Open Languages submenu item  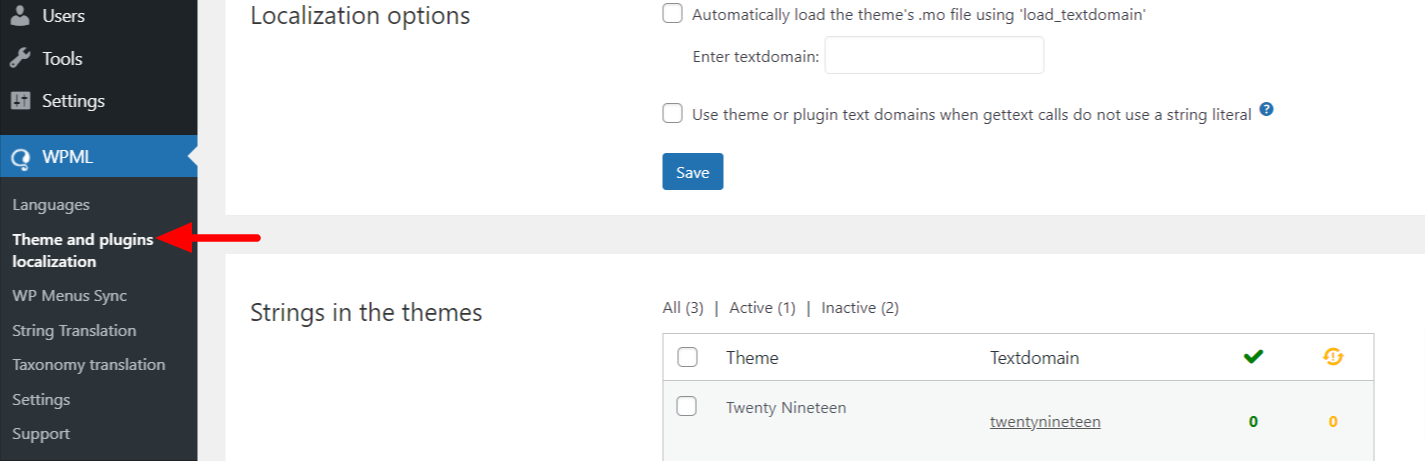pyautogui.click(x=51, y=205)
